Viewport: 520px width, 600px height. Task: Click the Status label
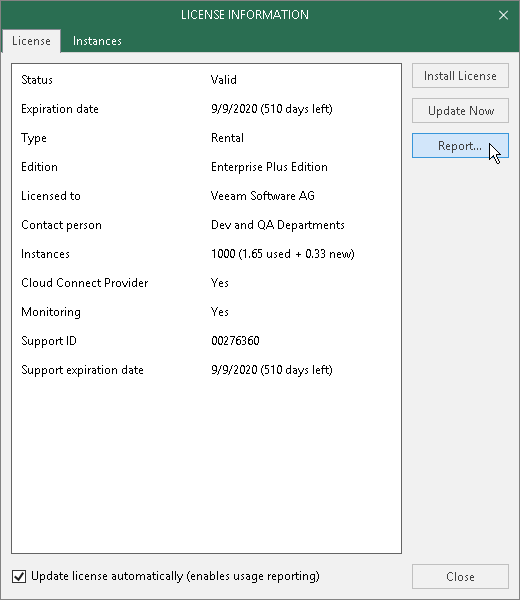point(37,80)
